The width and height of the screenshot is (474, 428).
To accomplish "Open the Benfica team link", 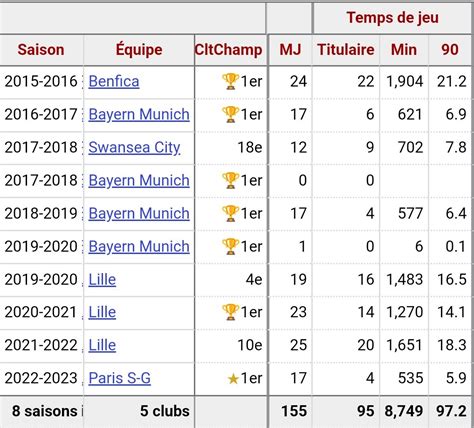I will click(x=114, y=82).
